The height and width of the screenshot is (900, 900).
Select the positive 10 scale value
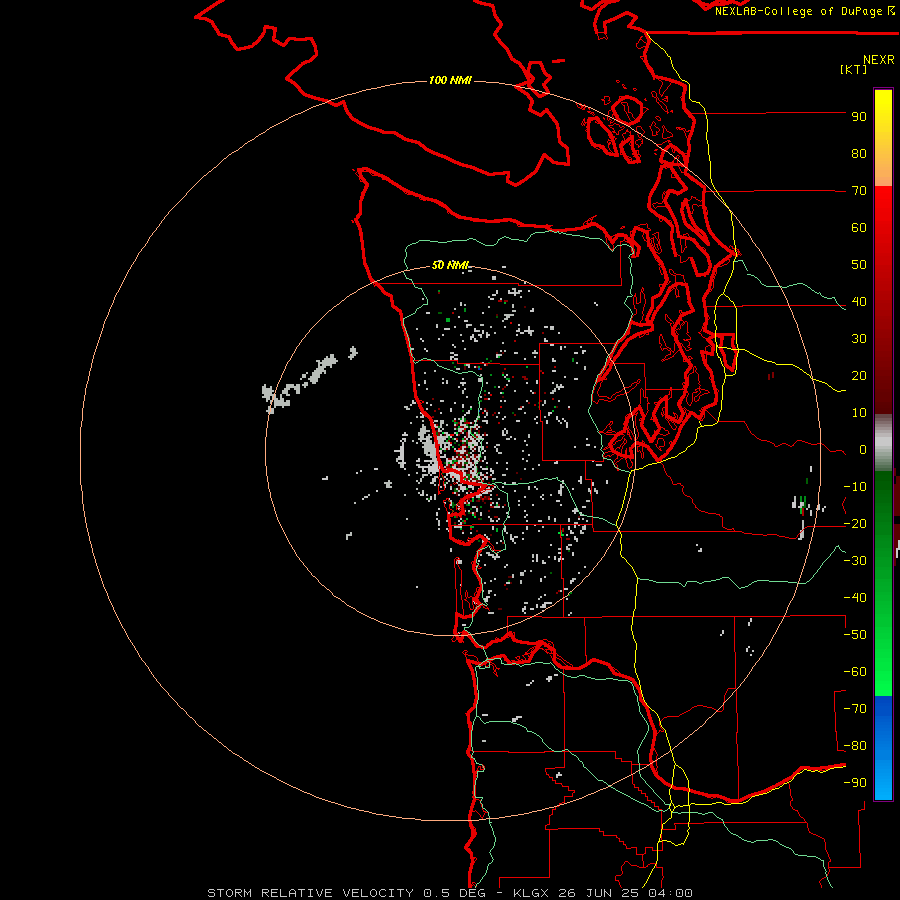859,413
